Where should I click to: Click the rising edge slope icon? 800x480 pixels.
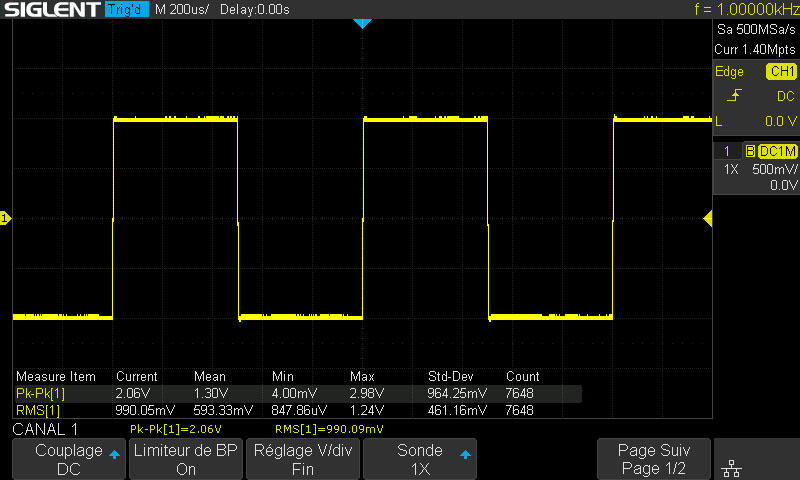tap(734, 95)
